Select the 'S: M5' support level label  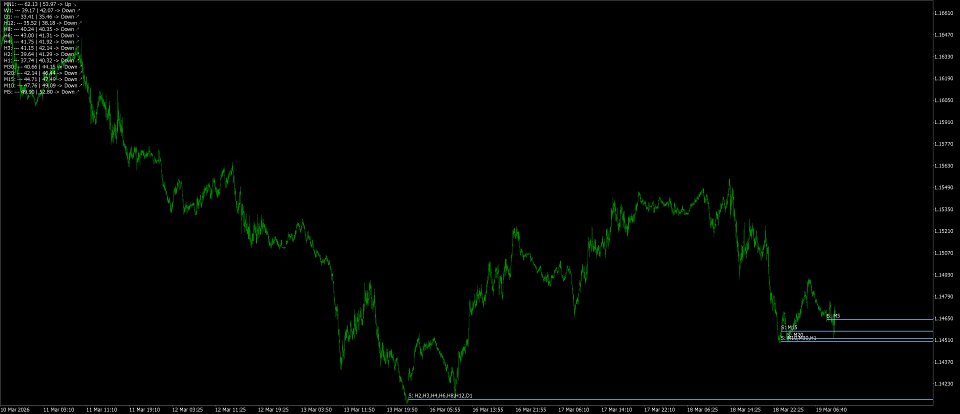click(x=833, y=316)
